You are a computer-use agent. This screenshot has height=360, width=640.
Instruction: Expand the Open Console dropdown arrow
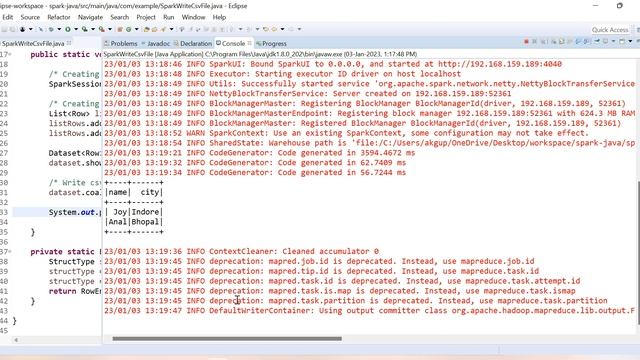pos(630,42)
